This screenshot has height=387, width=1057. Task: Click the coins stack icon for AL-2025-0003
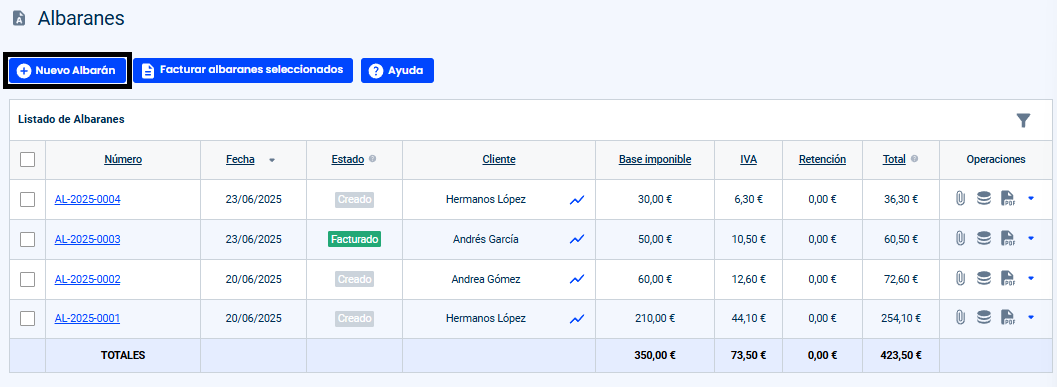click(x=984, y=239)
